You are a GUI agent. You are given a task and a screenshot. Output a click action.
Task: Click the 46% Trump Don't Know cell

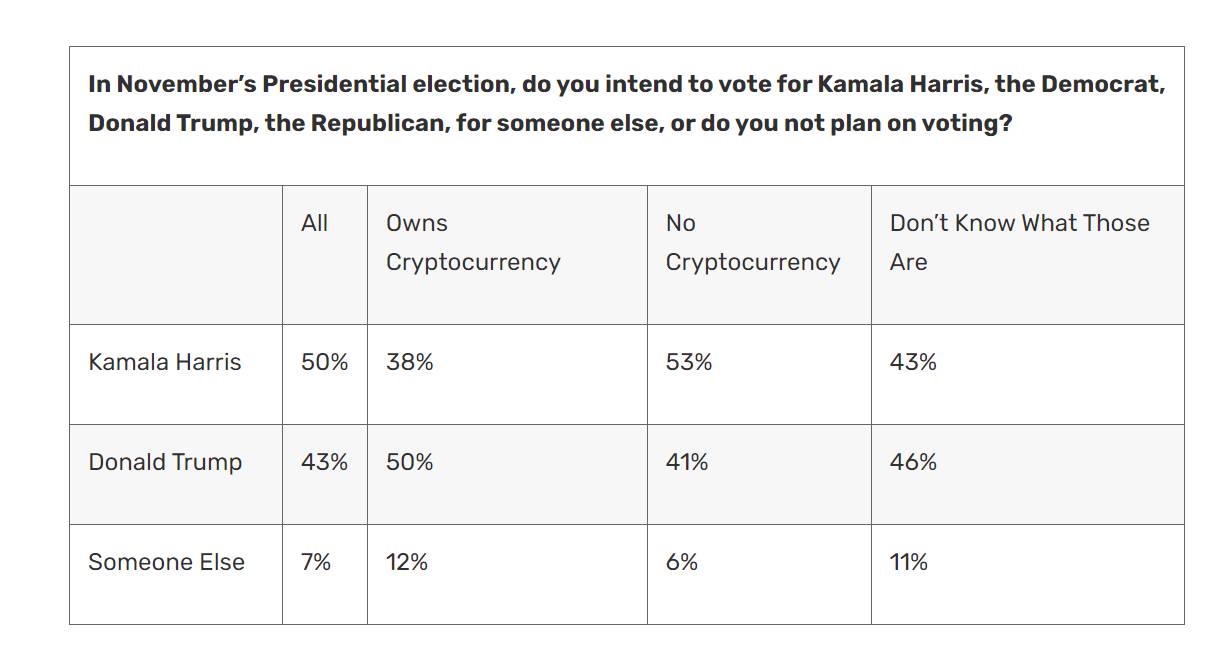pyautogui.click(x=913, y=462)
